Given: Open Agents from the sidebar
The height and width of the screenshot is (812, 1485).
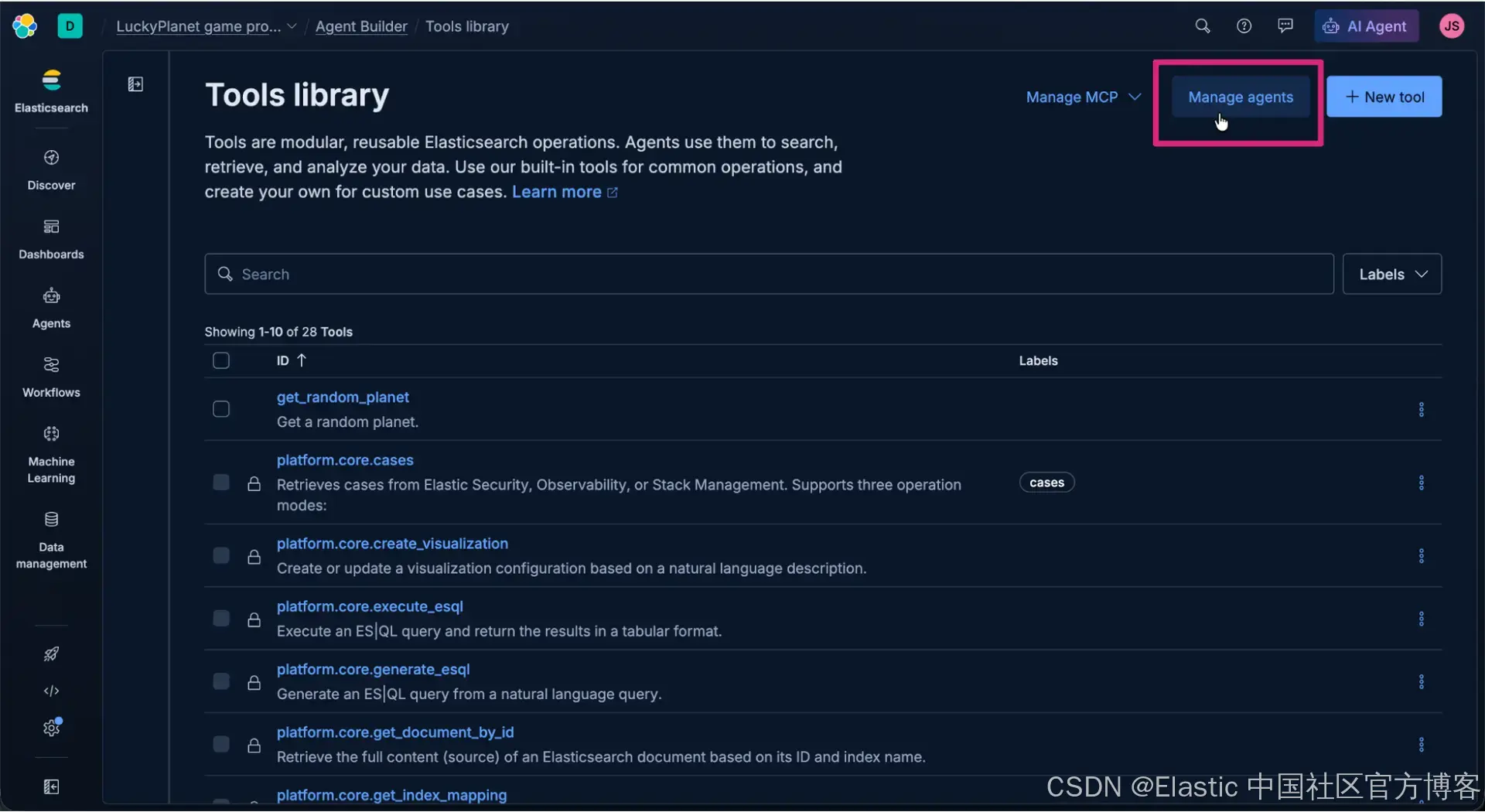Looking at the screenshot, I should tap(51, 308).
